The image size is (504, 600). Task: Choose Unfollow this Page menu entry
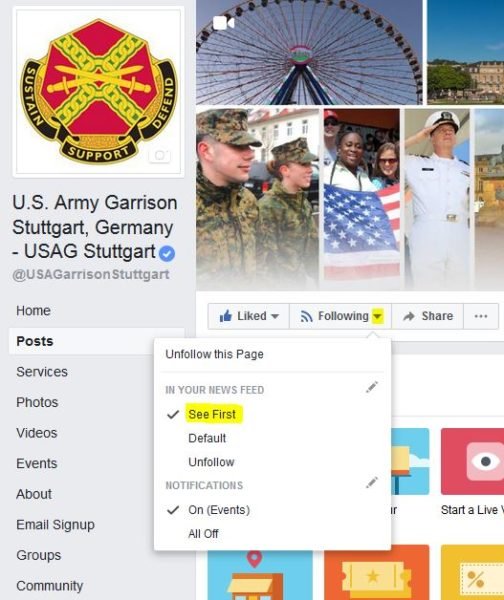coord(214,354)
